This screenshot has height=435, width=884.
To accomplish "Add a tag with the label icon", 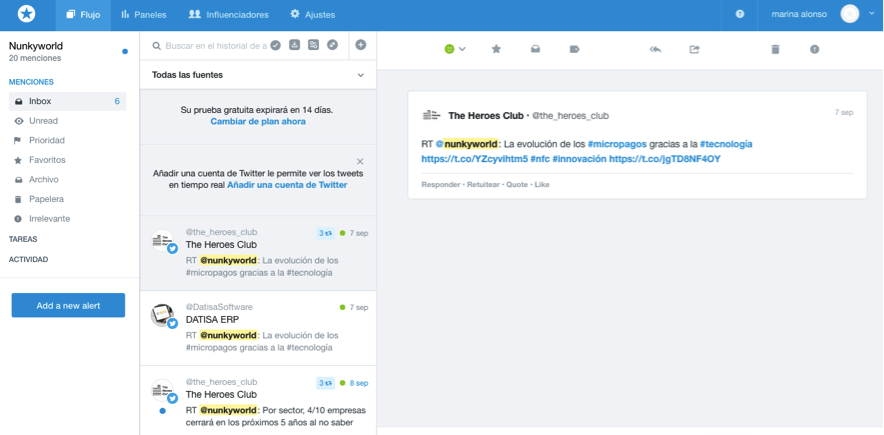I will (574, 49).
